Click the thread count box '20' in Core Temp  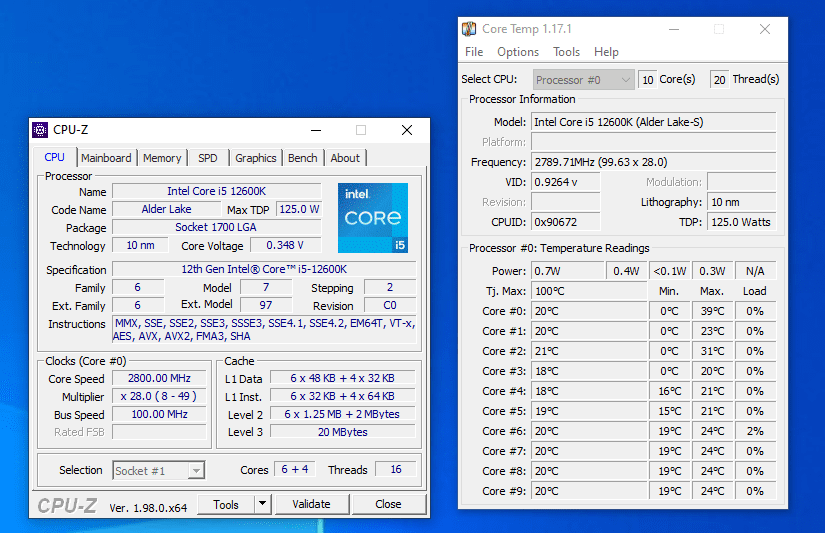pos(720,79)
